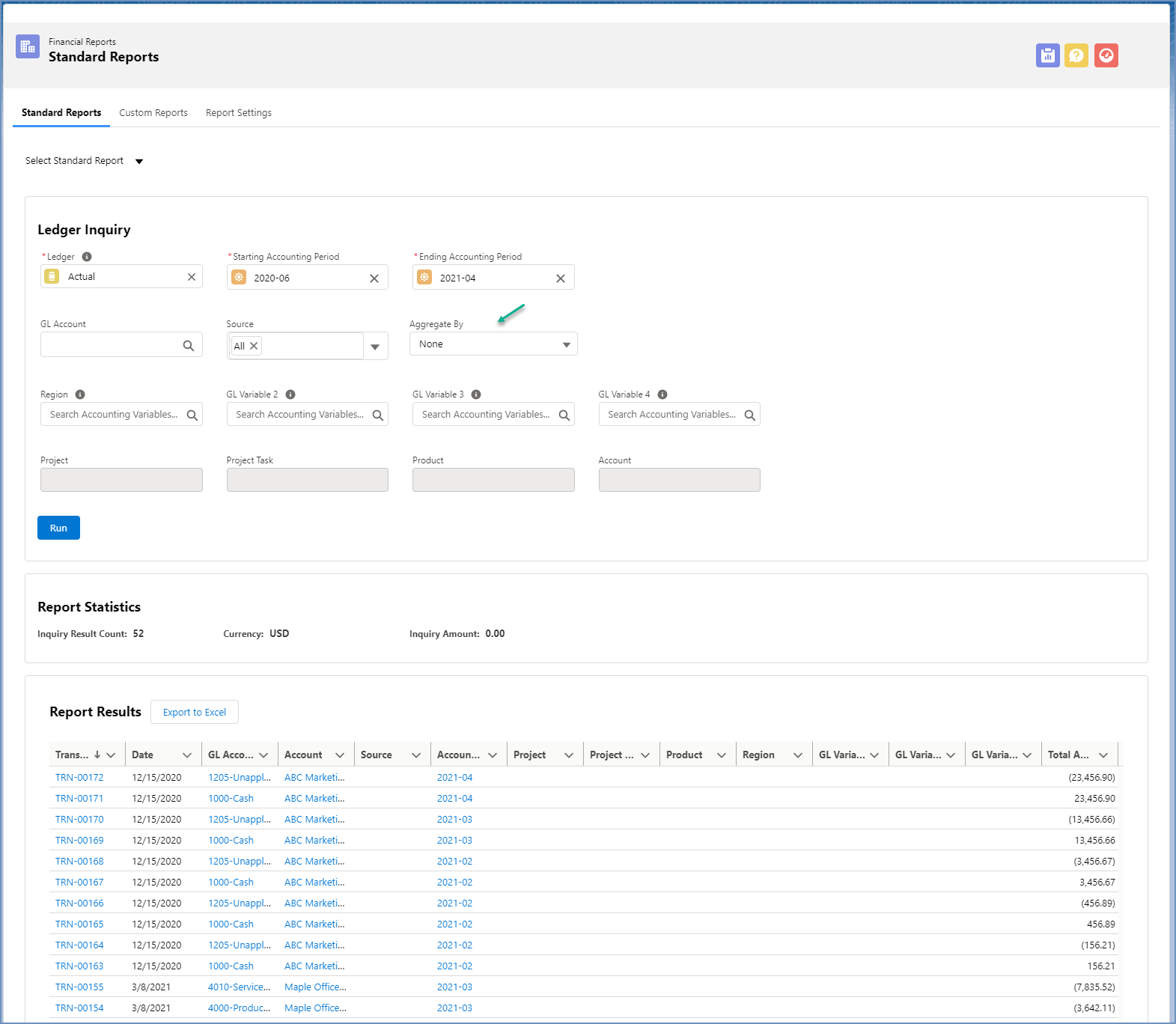Click the Region search accounting variables field
1176x1024 pixels.
114,415
